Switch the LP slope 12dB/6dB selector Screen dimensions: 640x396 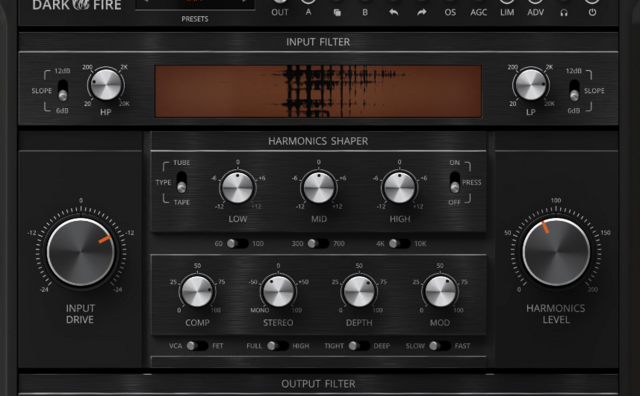point(574,90)
